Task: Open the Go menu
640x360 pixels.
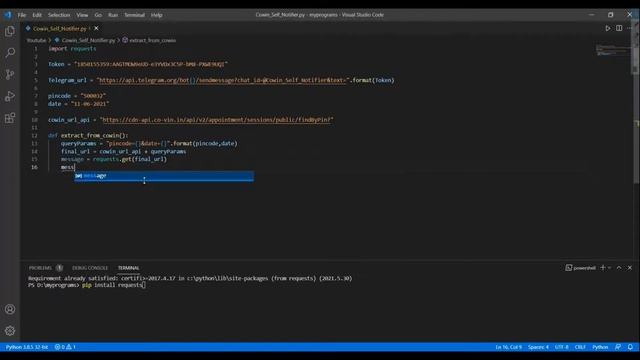Action: pyautogui.click(x=98, y=15)
